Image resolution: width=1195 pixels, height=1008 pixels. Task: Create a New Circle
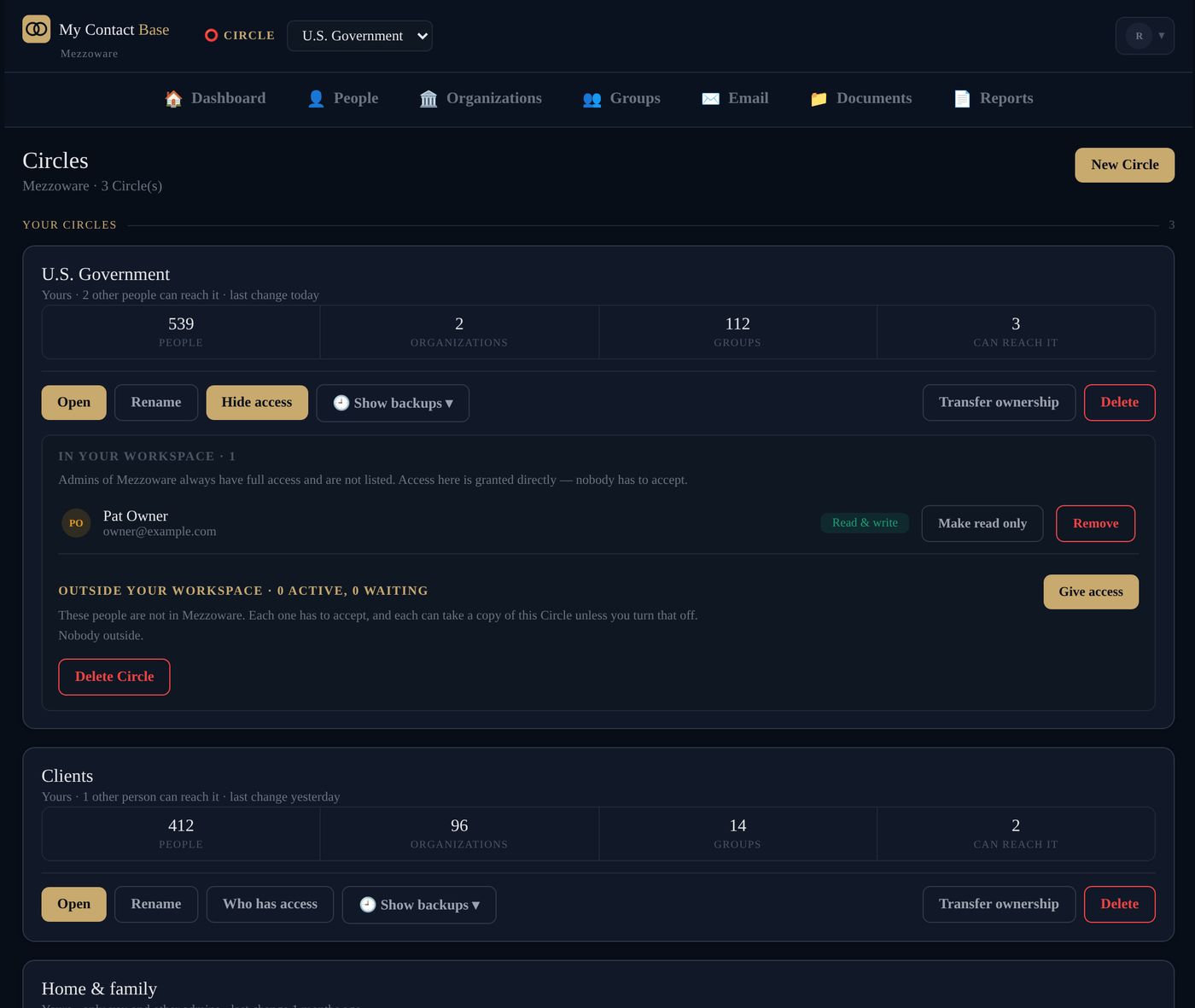[1125, 165]
